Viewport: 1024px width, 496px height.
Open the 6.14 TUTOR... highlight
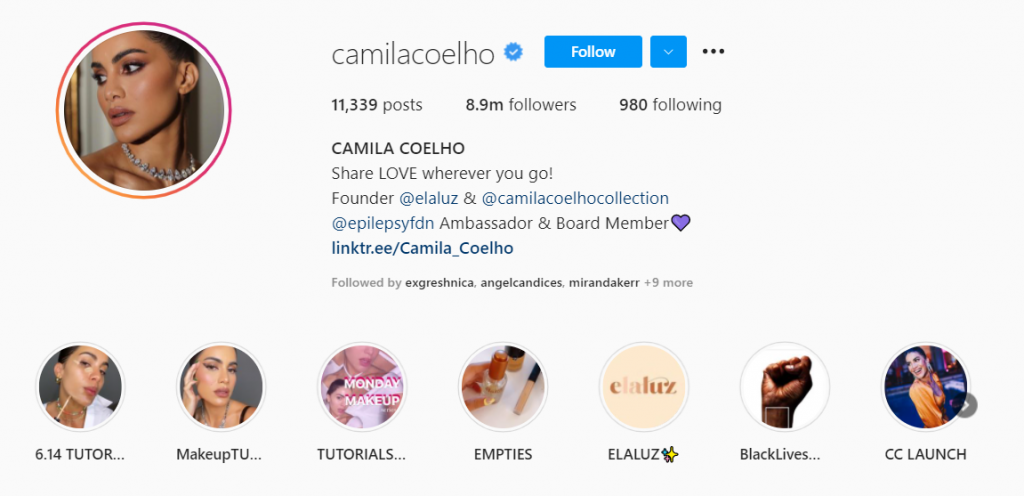[x=80, y=387]
